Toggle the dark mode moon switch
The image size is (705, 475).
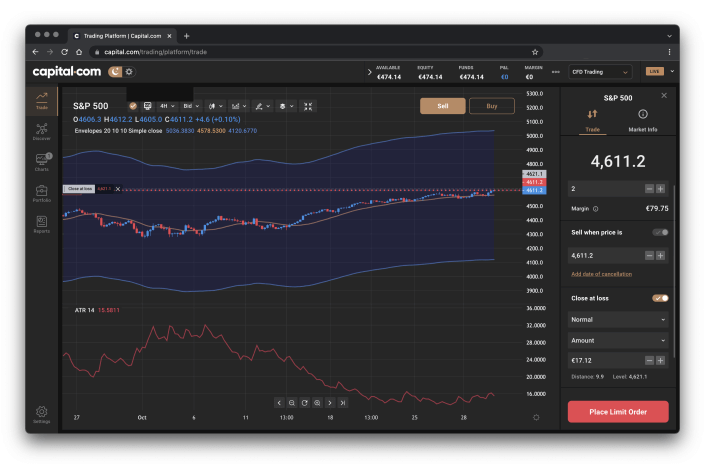coord(115,72)
